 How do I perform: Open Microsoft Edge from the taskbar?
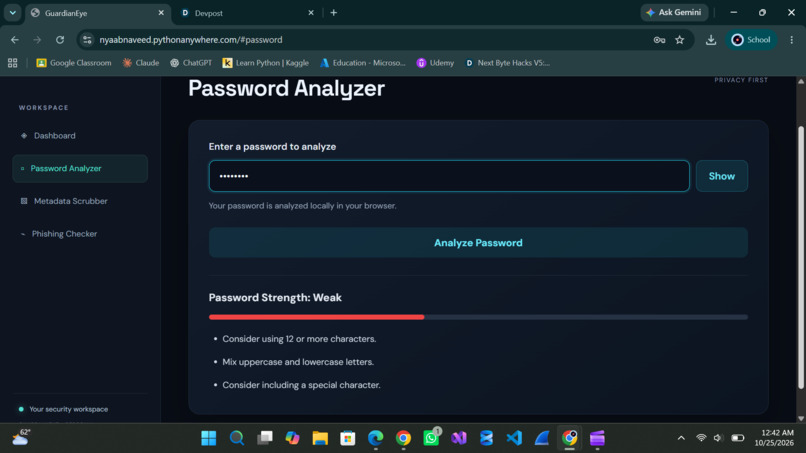click(376, 438)
